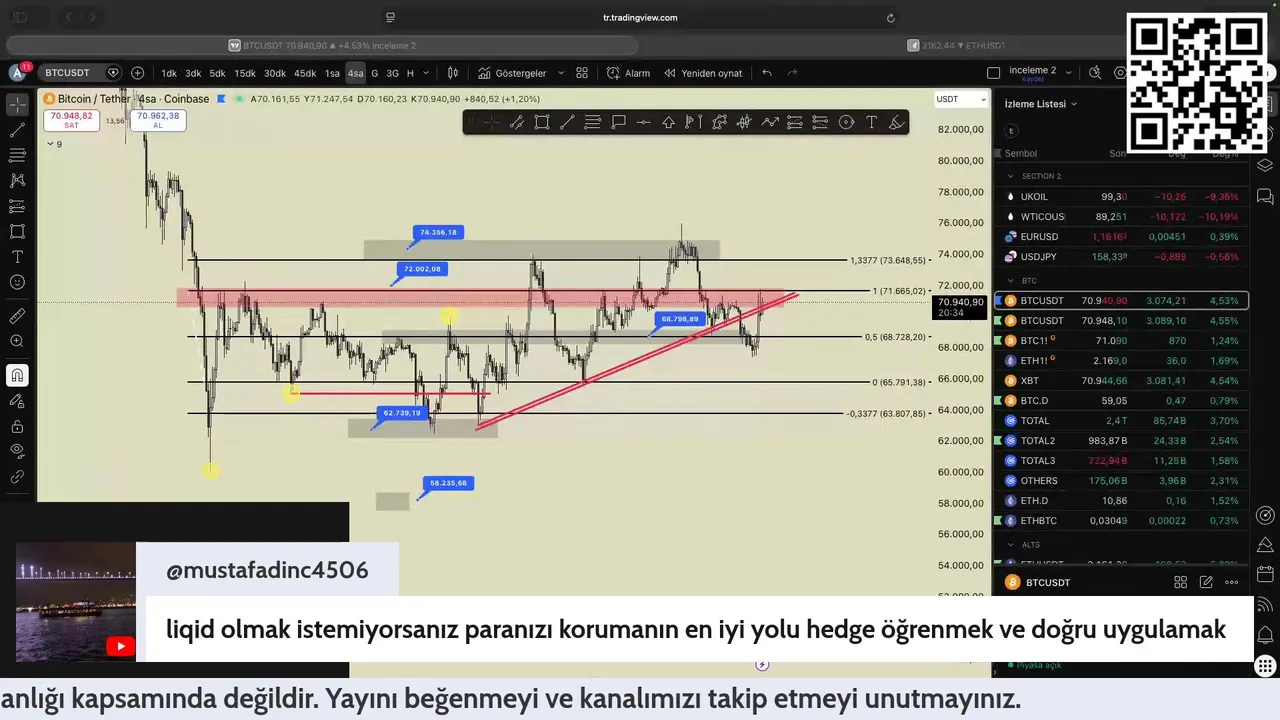1280x720 pixels.
Task: Toggle the magnet mode
Action: tap(17, 375)
